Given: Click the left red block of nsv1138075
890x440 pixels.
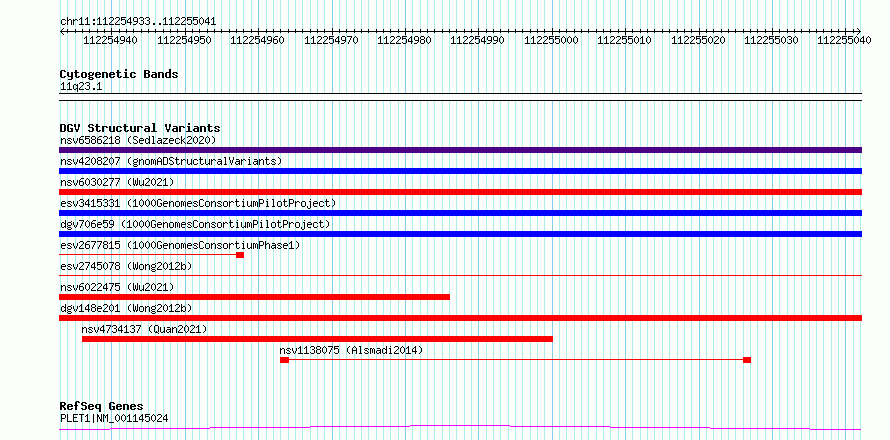Looking at the screenshot, I should point(284,360).
